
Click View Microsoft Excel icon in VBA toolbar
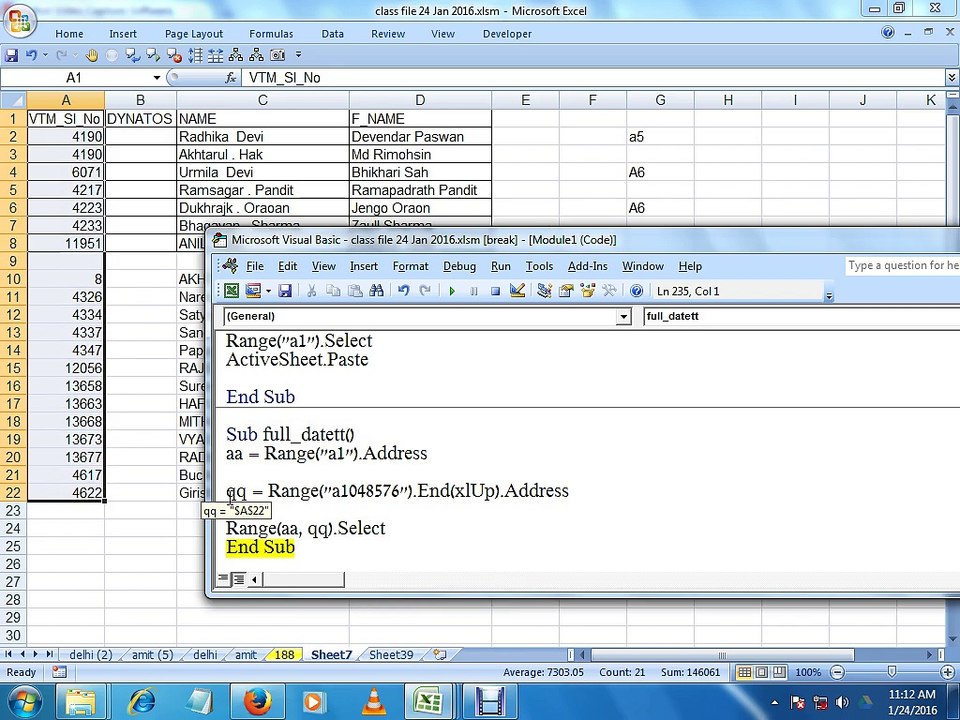pyautogui.click(x=231, y=291)
